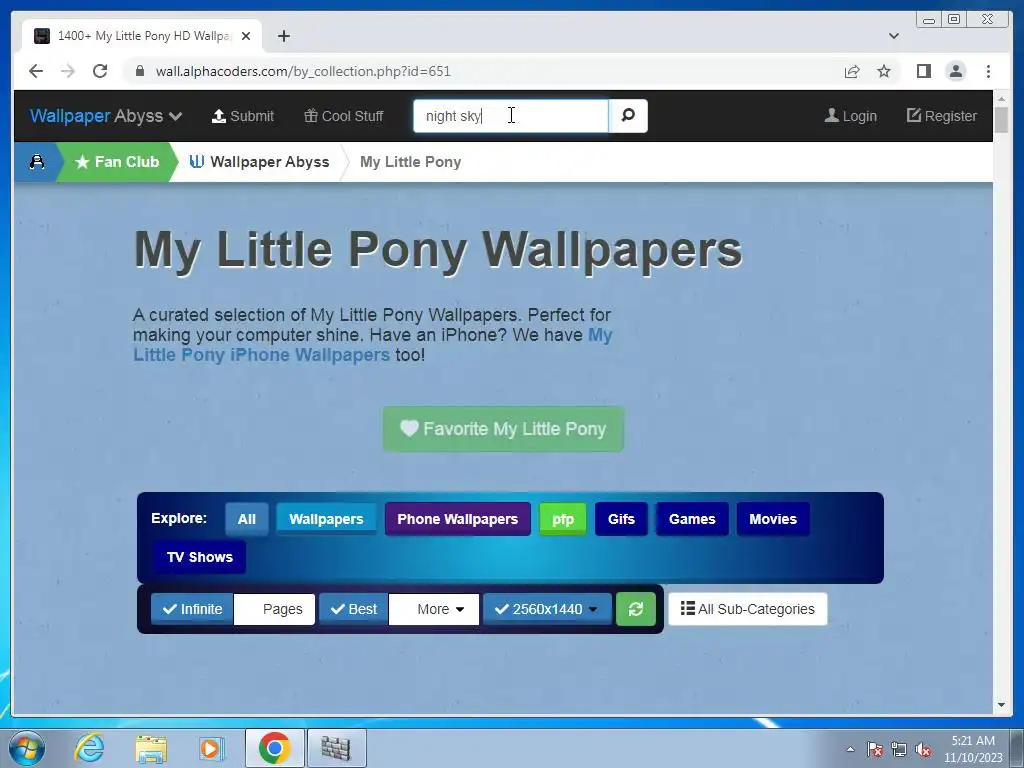Open the 2560x1440 resolution dropdown
This screenshot has width=1024, height=768.
click(547, 609)
